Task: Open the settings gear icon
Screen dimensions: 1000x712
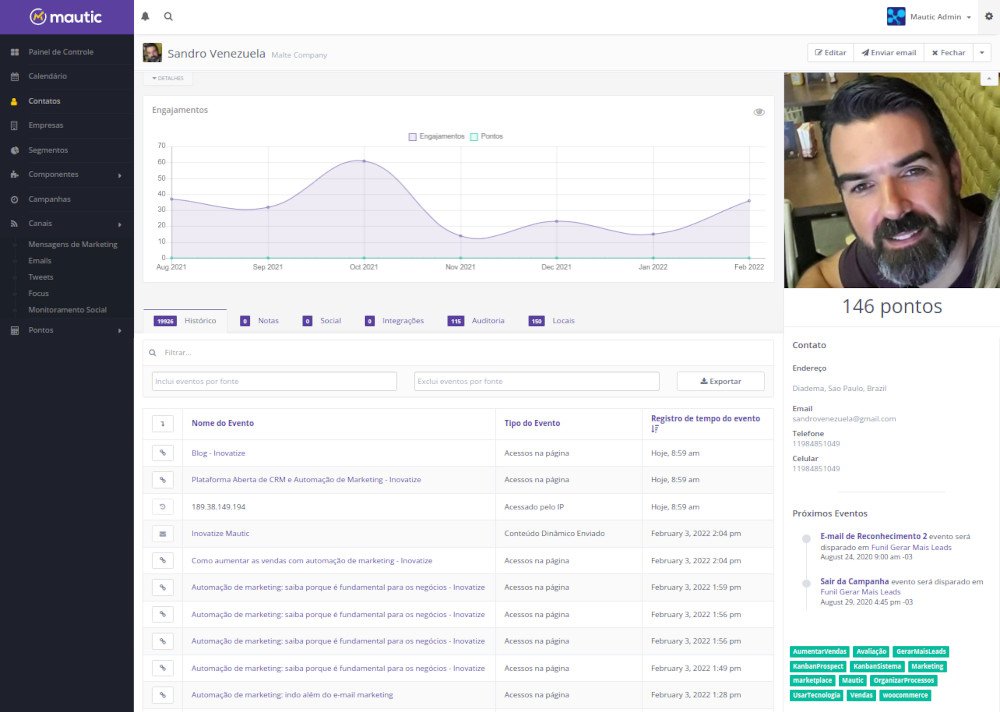Action: 989,17
